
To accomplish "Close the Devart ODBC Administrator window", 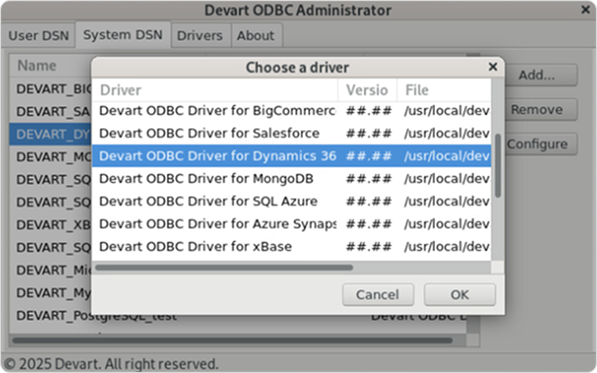I will [x=586, y=10].
